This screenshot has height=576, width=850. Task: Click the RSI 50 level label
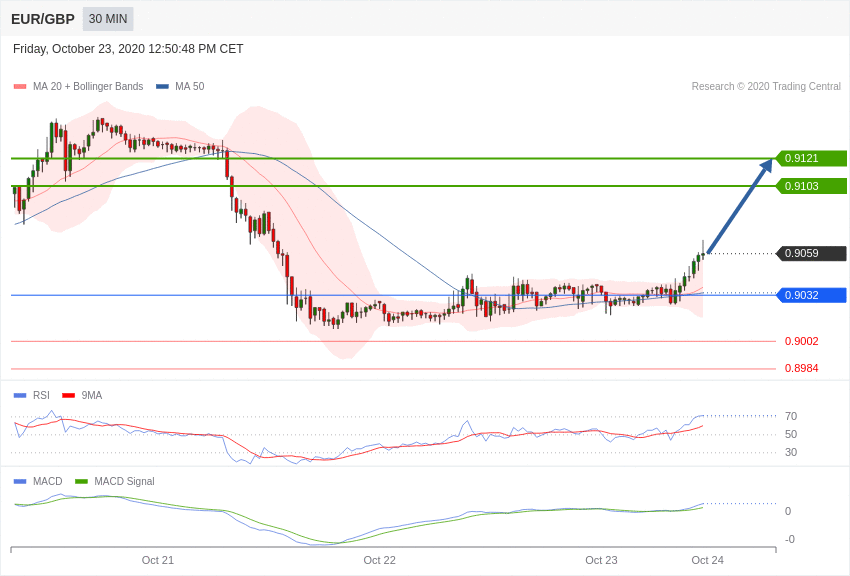[791, 434]
